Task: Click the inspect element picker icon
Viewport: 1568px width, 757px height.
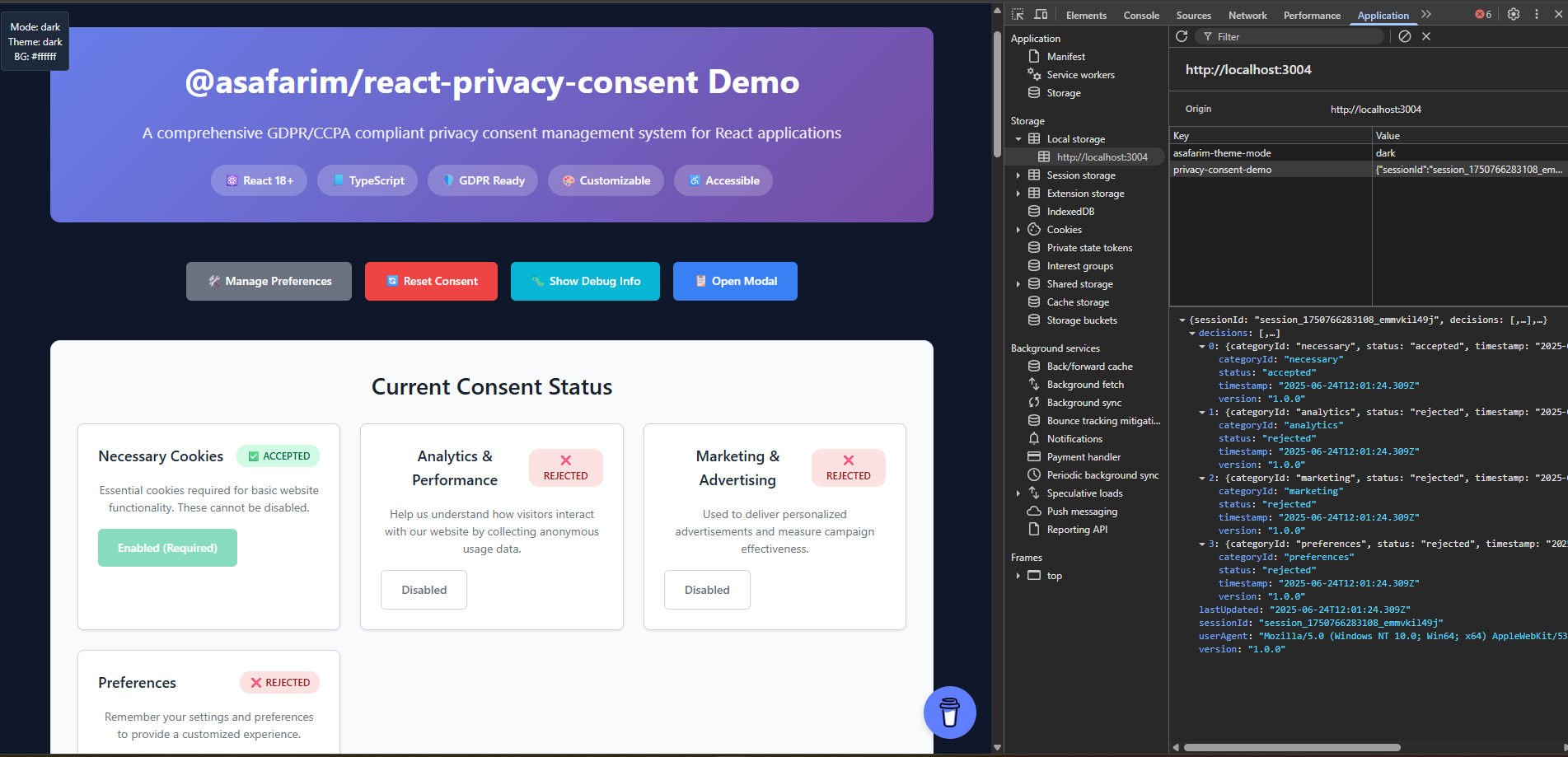Action: pos(1018,15)
